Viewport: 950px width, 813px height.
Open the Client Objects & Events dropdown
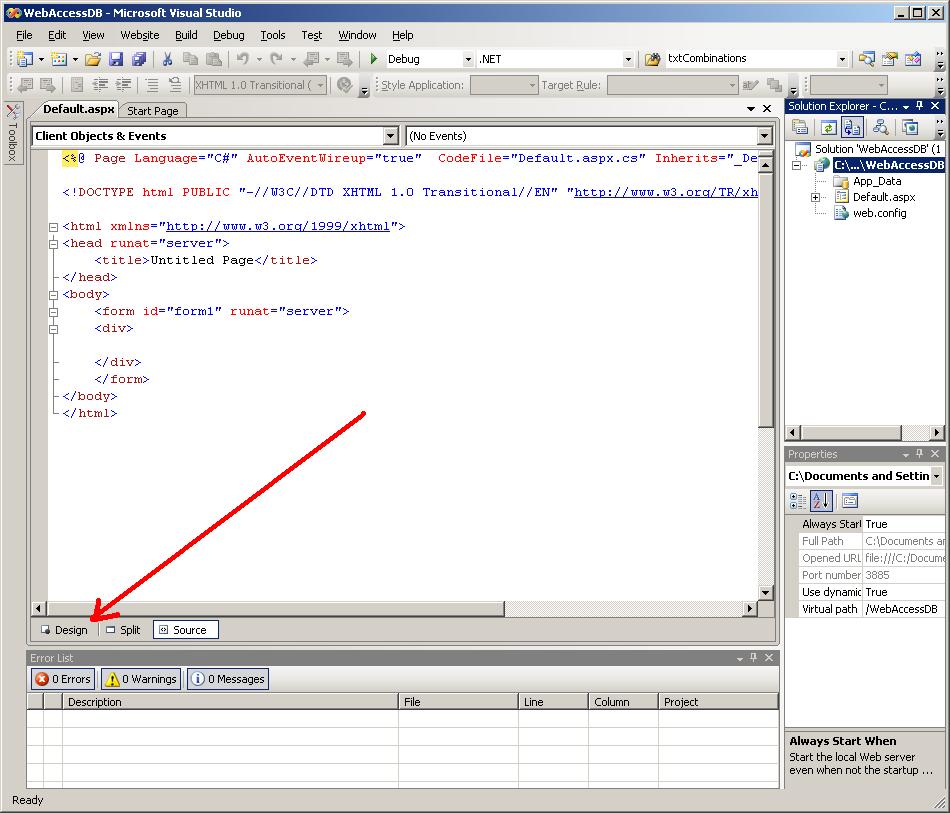[x=390, y=136]
